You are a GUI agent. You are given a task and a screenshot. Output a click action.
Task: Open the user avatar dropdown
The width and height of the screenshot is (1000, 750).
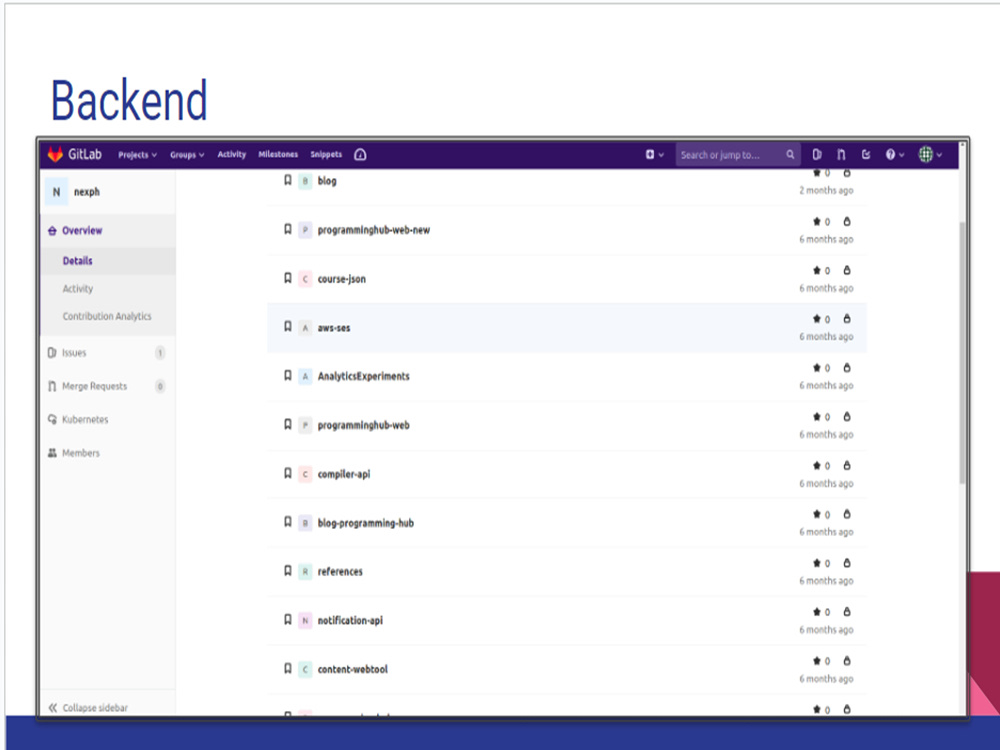[930, 154]
